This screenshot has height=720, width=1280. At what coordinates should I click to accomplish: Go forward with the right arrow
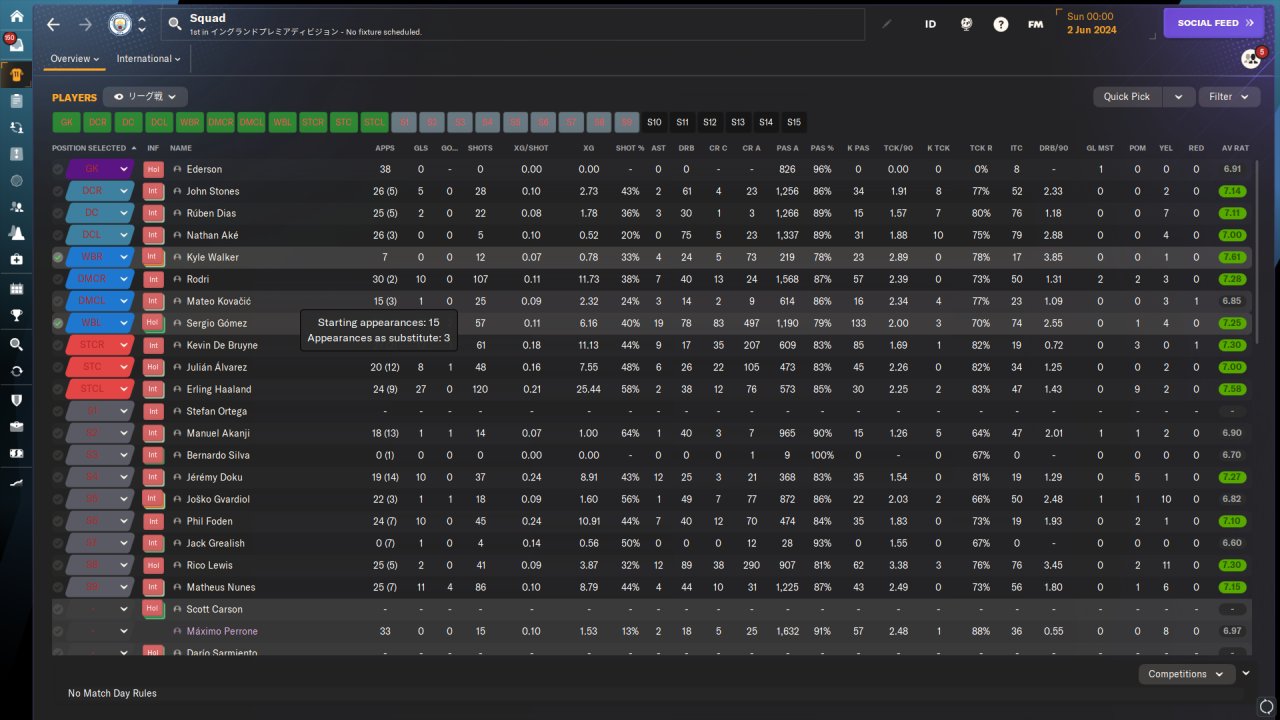[85, 24]
